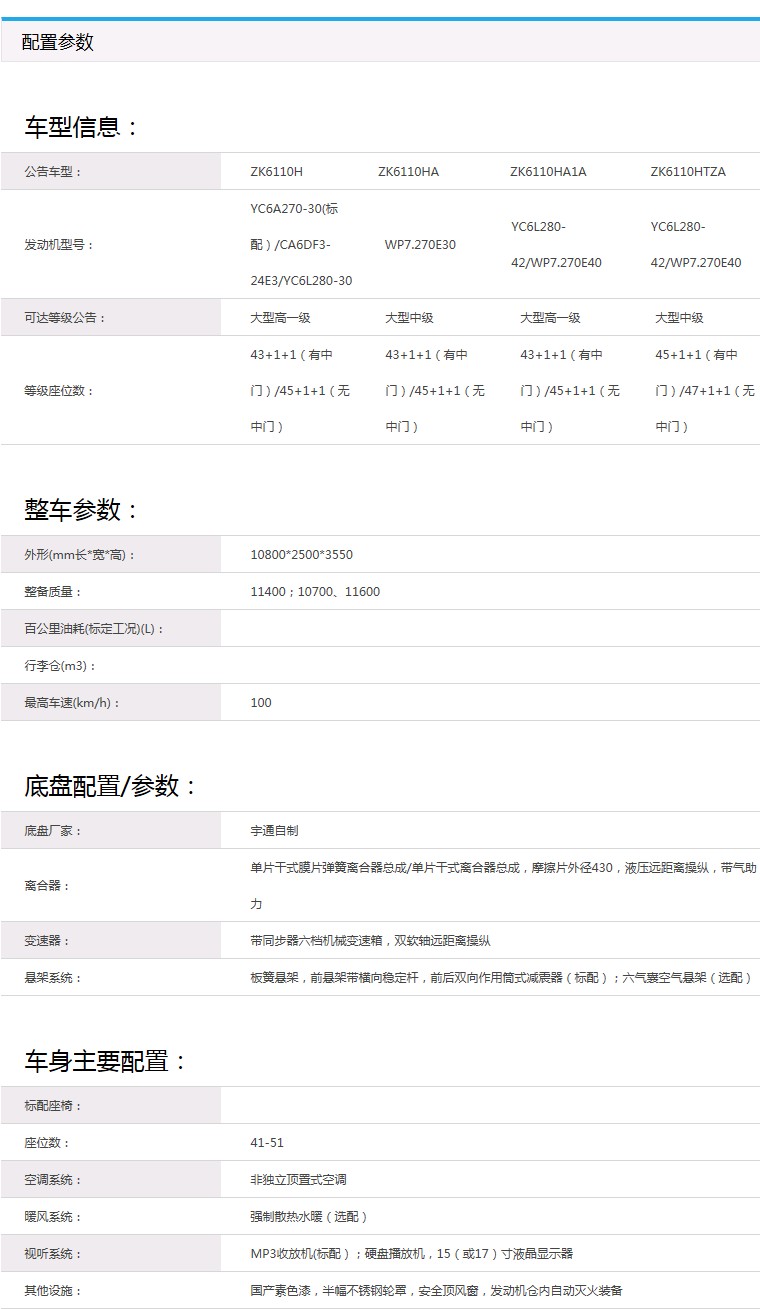This screenshot has width=760, height=1309.
Task: Click the 座位数 row label
Action: 48,1143
